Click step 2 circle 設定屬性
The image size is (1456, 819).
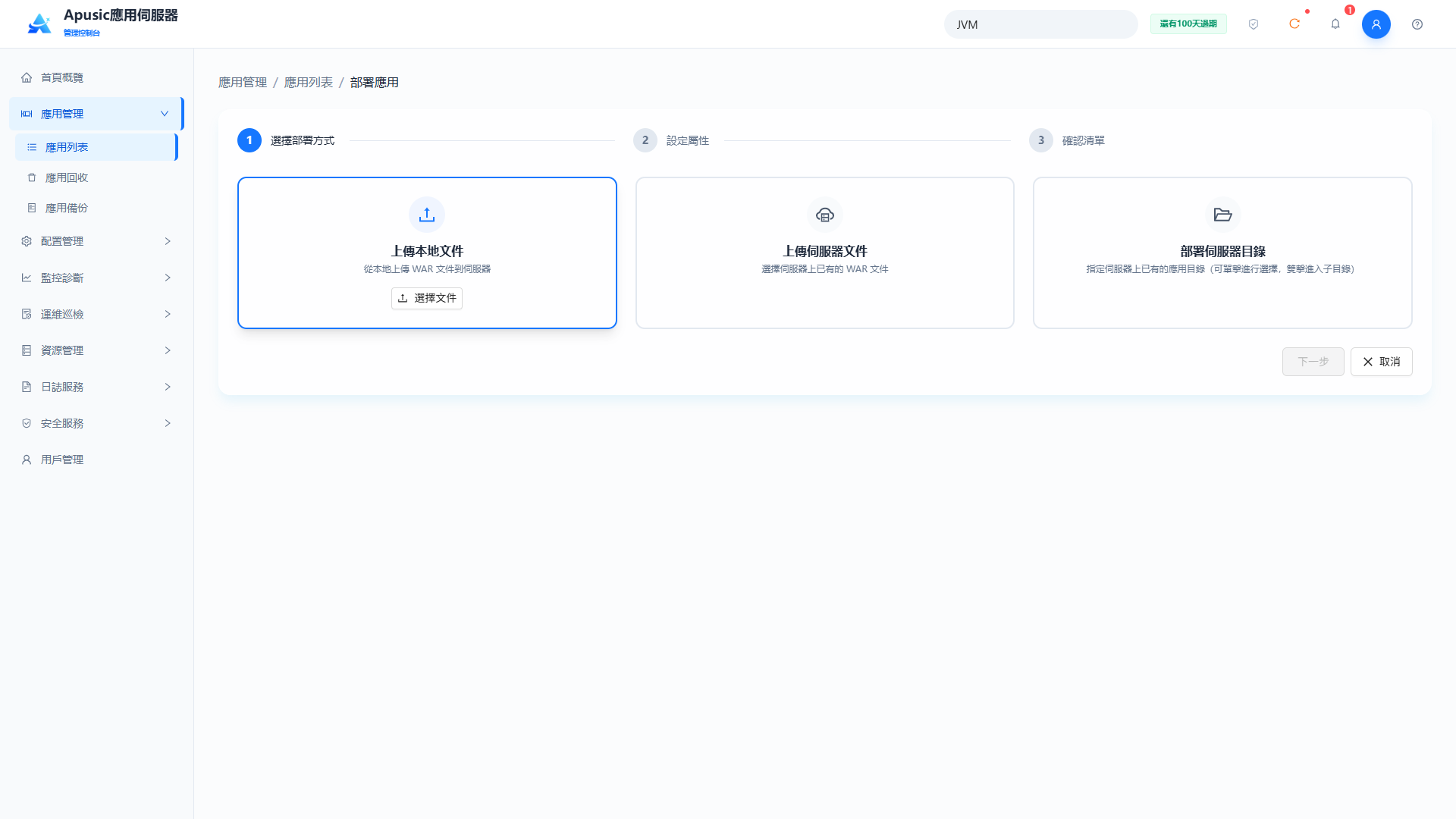(645, 140)
